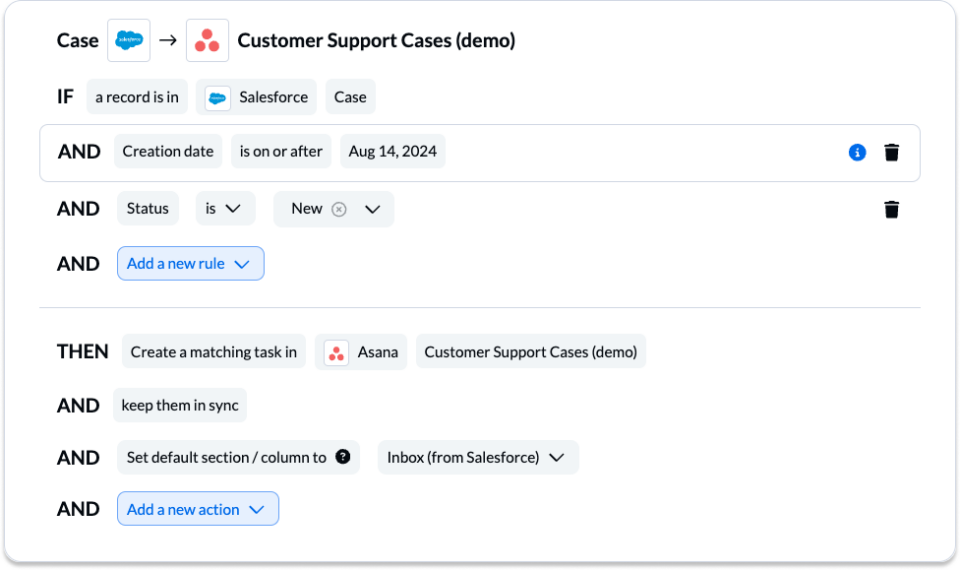This screenshot has height=570, width=960.
Task: Click the Creation date field chip
Action: click(168, 151)
